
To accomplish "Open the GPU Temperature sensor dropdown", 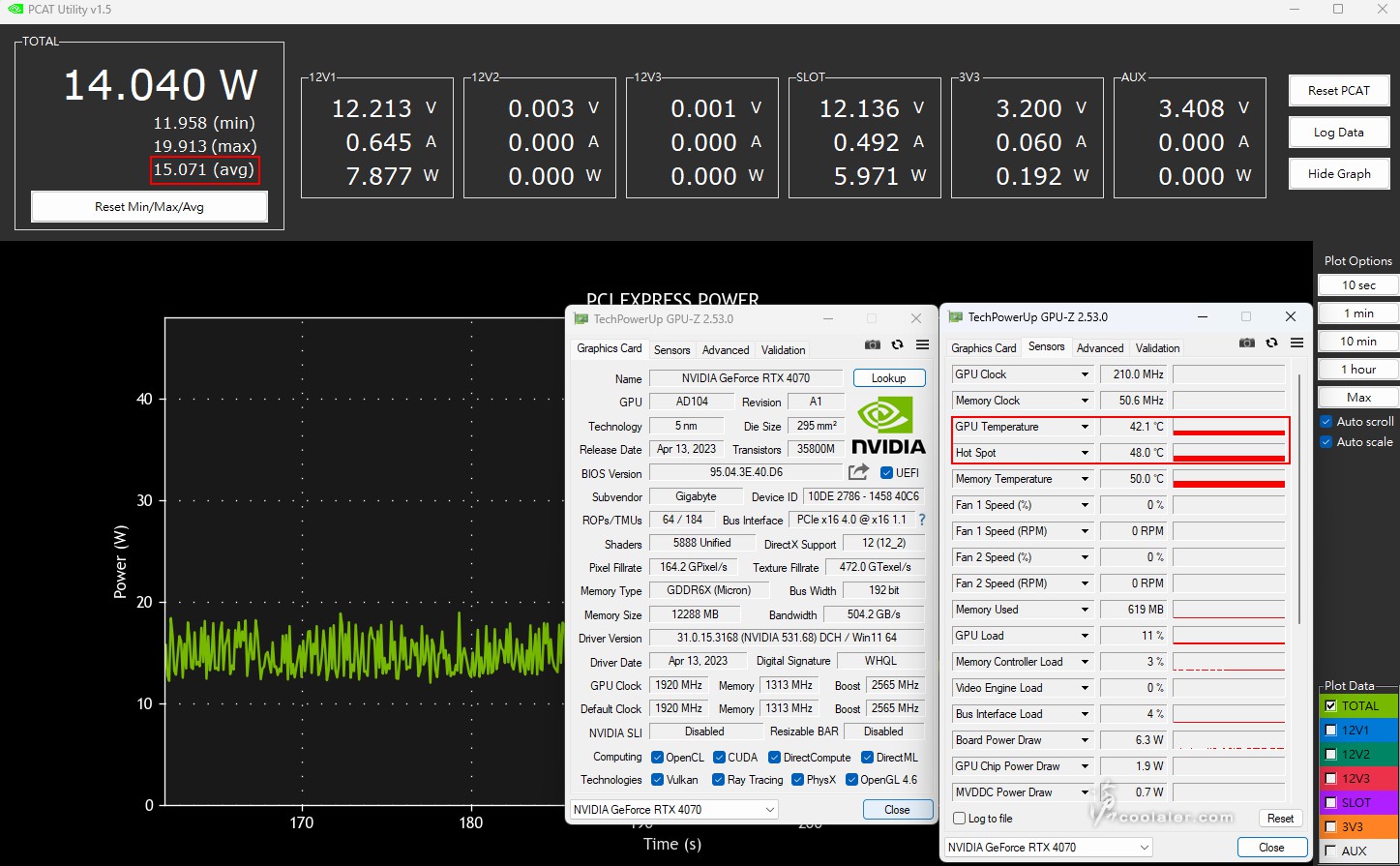I will pos(1085,427).
